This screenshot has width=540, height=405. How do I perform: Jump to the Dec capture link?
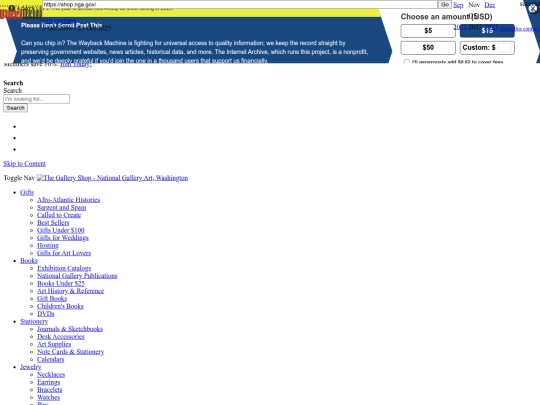click(x=489, y=5)
